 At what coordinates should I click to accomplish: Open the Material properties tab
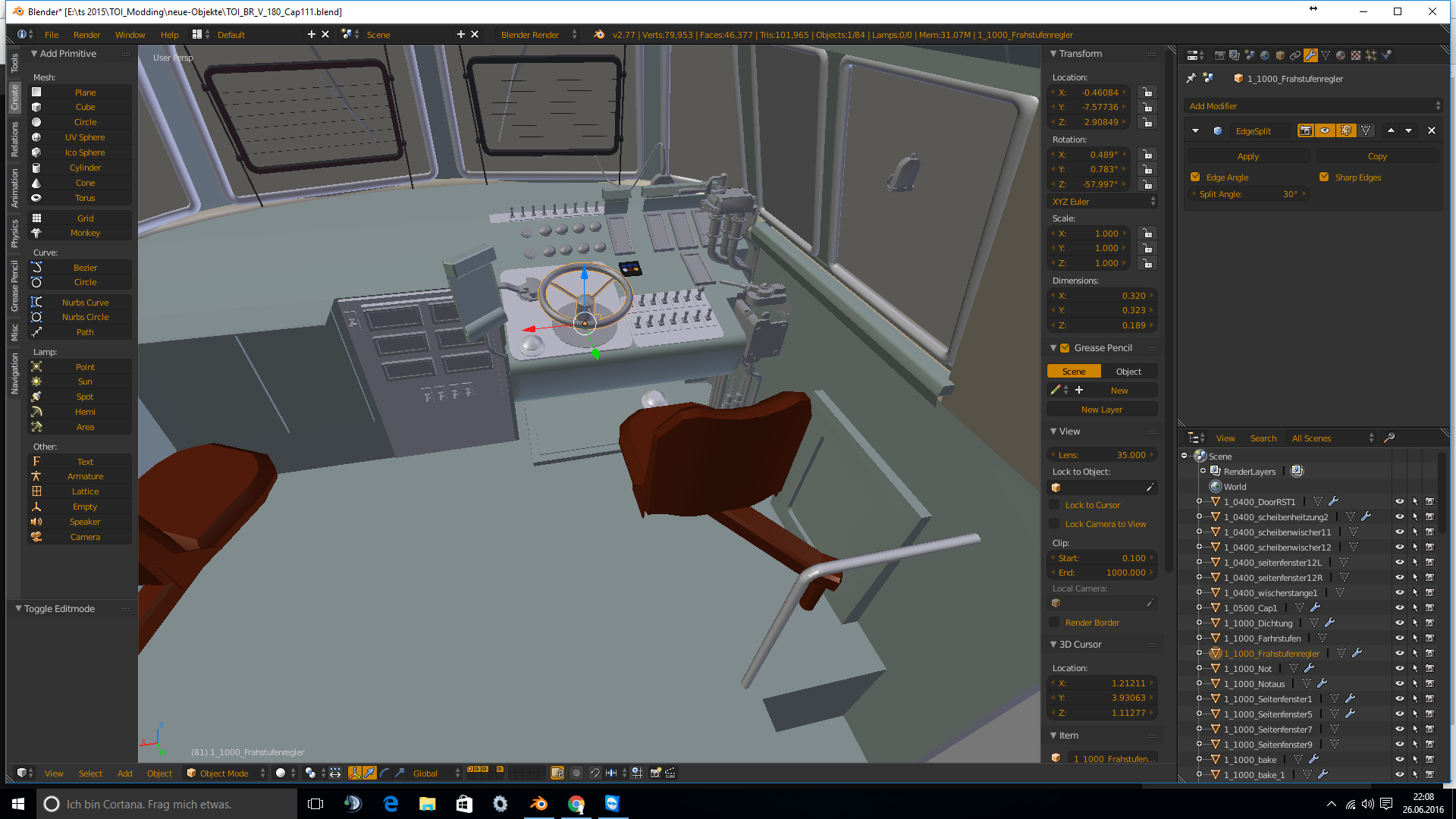point(1341,55)
